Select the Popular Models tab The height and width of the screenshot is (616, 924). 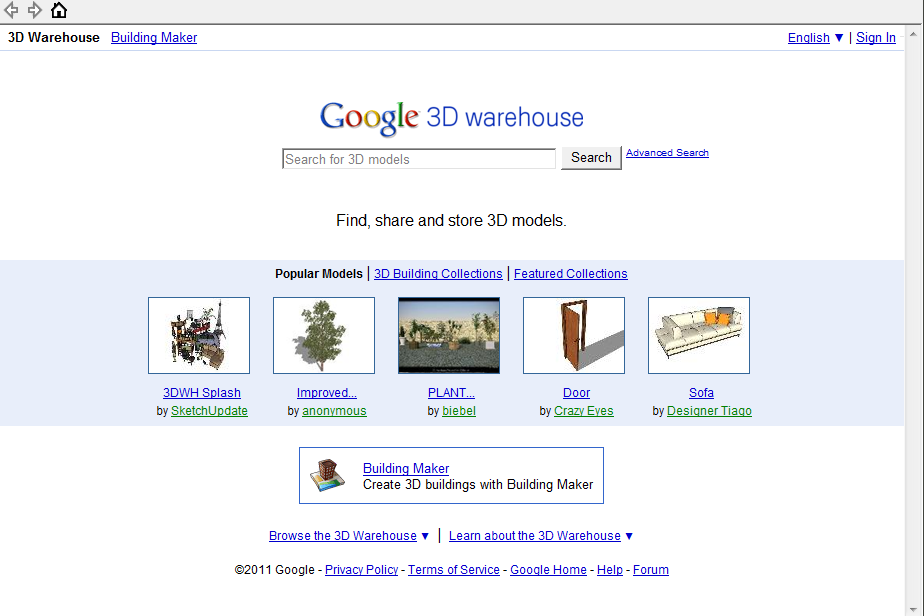click(x=319, y=274)
